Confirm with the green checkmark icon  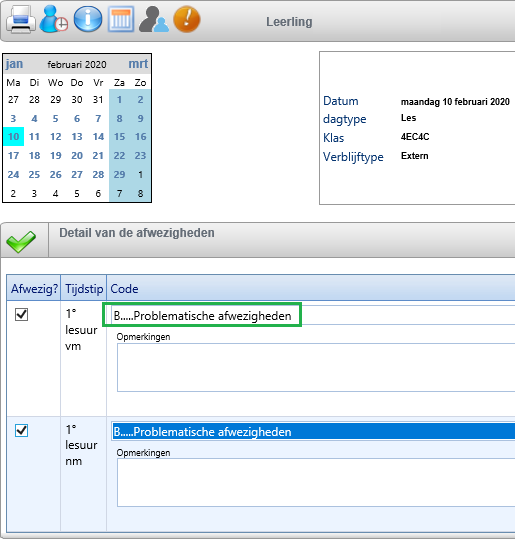(x=21, y=241)
